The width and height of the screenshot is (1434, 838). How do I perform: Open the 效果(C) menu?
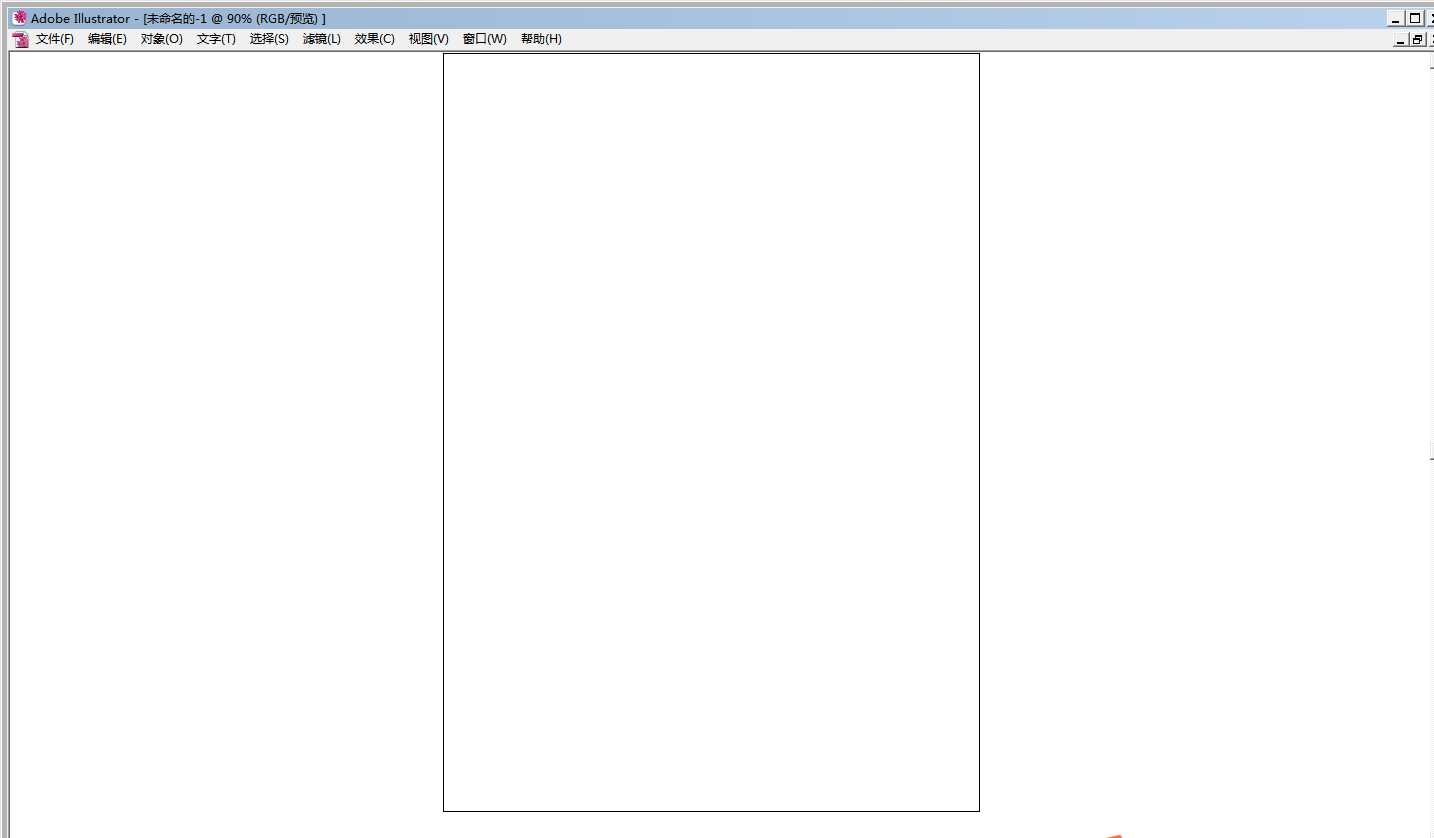[374, 39]
